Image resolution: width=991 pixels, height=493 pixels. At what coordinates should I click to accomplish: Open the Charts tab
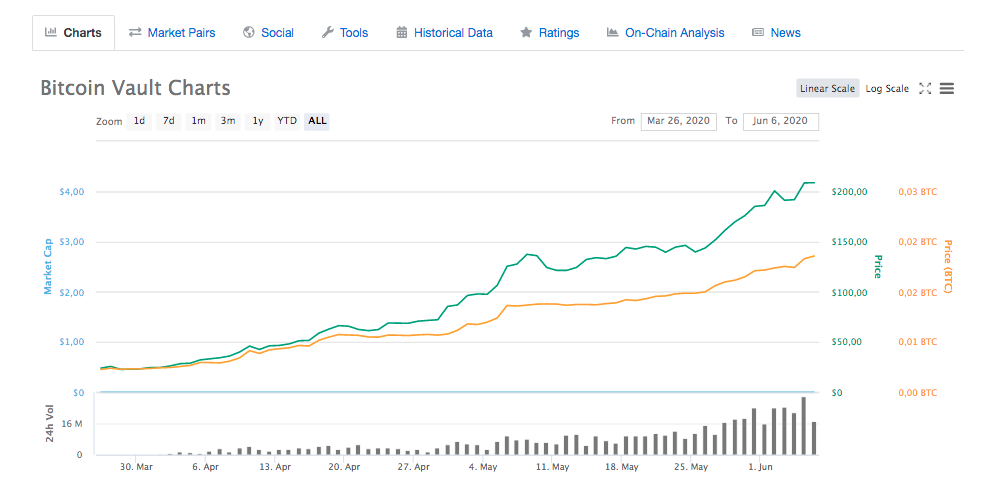73,33
